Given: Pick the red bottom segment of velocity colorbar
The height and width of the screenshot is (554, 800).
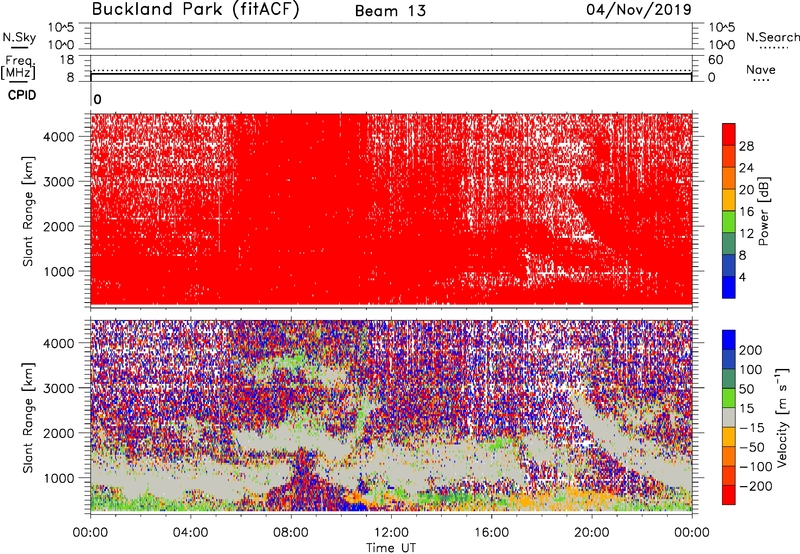Looking at the screenshot, I should coord(729,495).
